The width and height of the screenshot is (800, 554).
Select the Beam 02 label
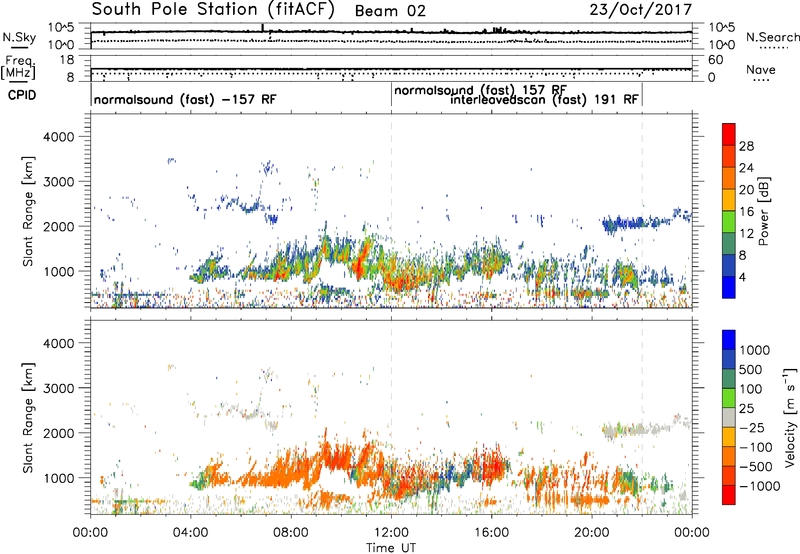coord(390,11)
